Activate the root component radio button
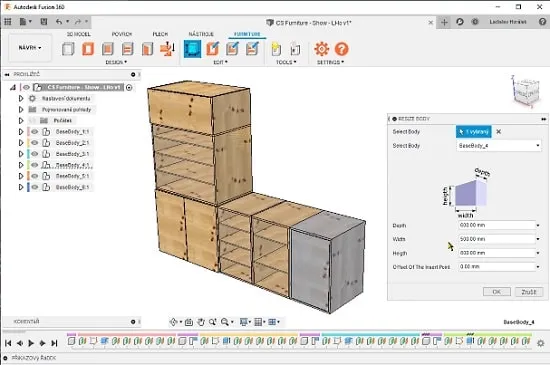550x365 pixels. 129,87
